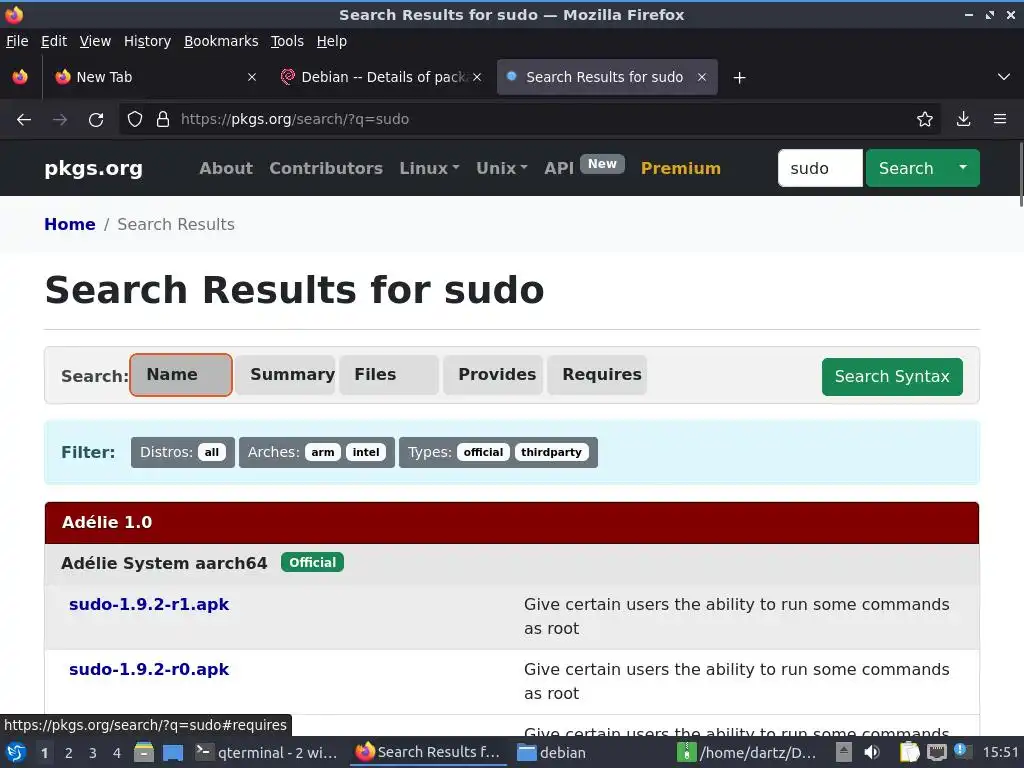Go to Home via breadcrumb
The image size is (1024, 768).
(70, 225)
